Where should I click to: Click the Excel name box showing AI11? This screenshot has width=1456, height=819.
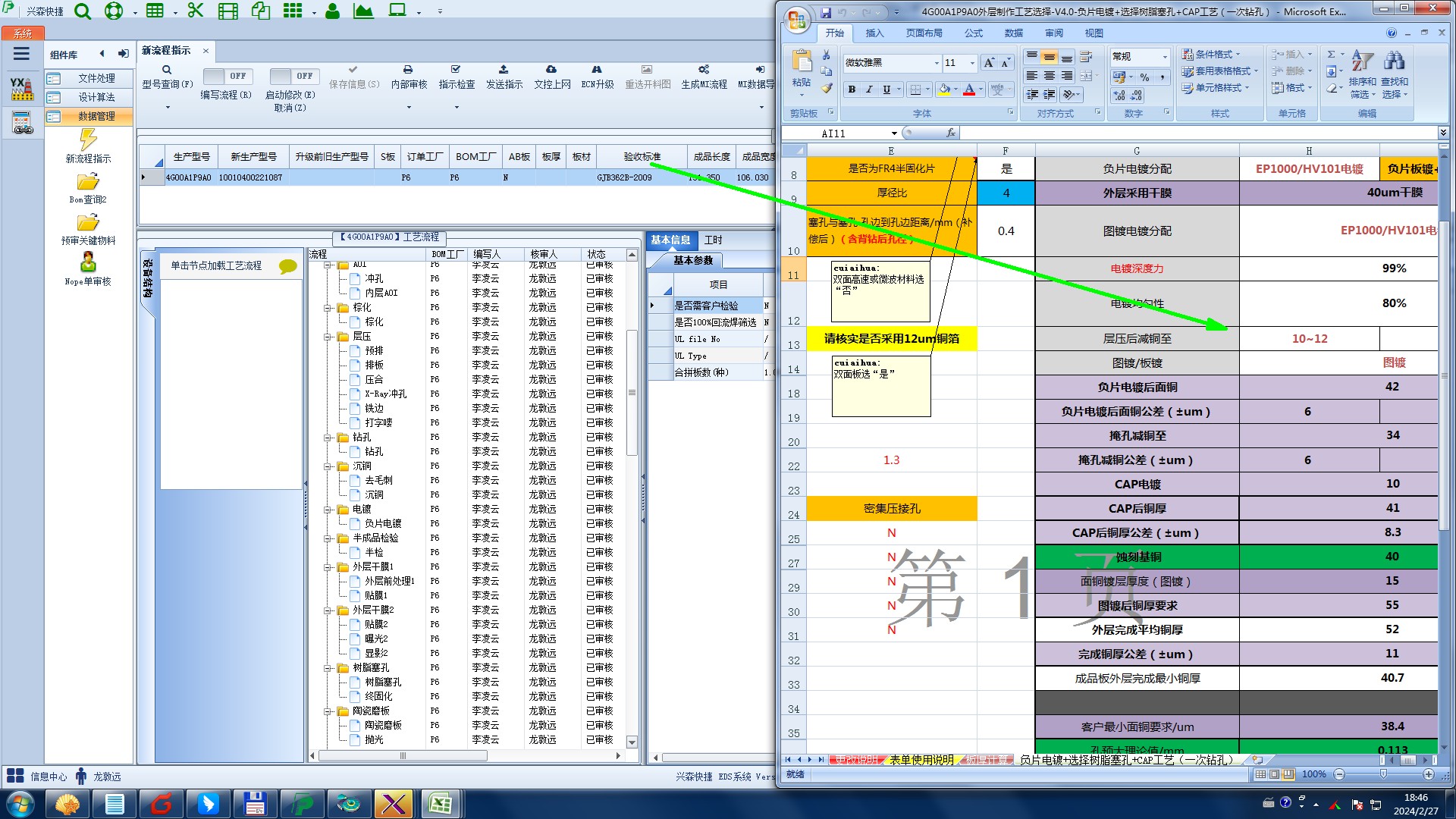click(834, 133)
